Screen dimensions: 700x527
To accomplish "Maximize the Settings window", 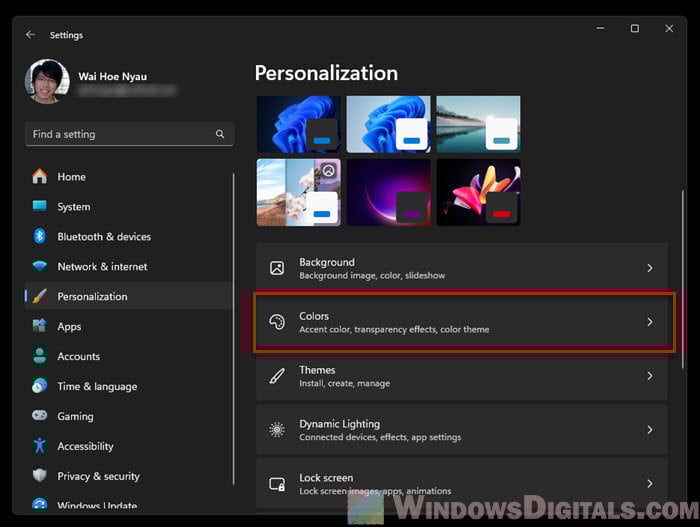I will point(634,28).
